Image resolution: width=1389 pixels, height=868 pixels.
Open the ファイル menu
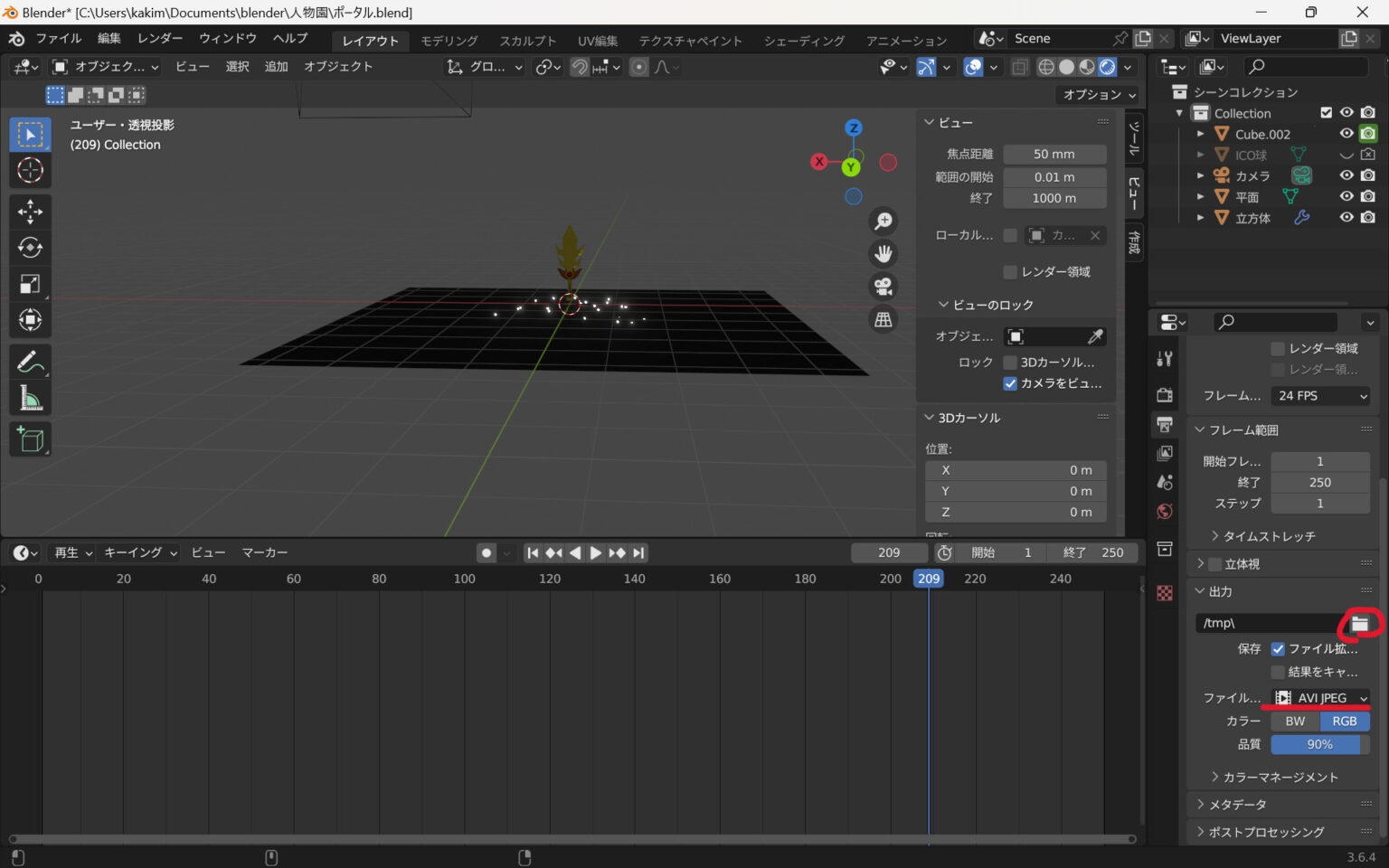(x=59, y=39)
